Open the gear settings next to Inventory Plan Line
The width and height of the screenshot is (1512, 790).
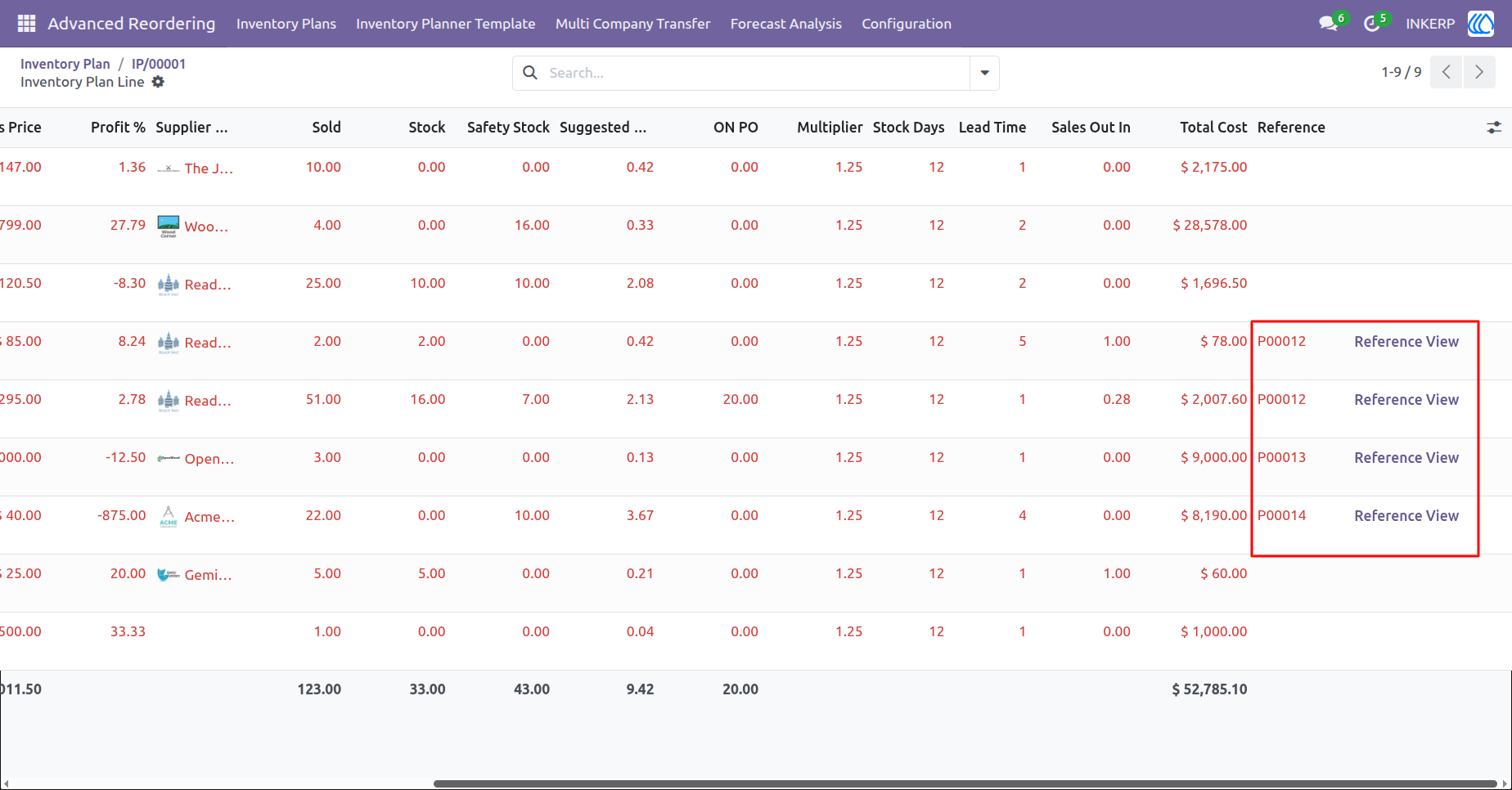(x=158, y=82)
